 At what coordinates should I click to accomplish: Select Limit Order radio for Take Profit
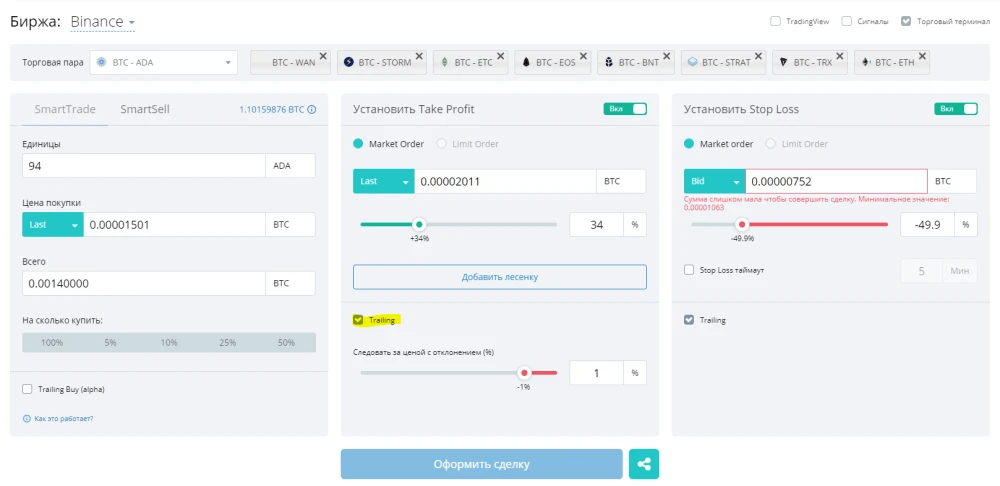tap(441, 144)
